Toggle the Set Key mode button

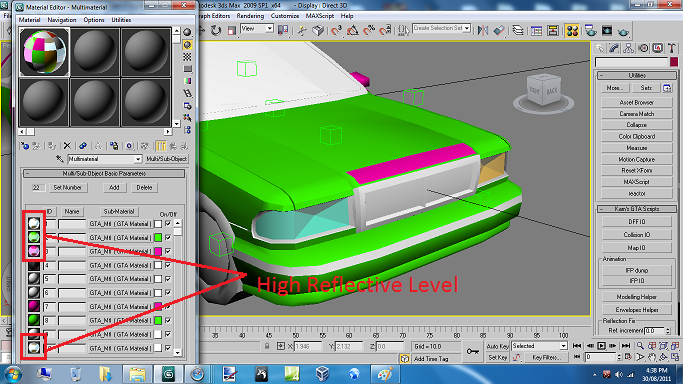(x=497, y=357)
